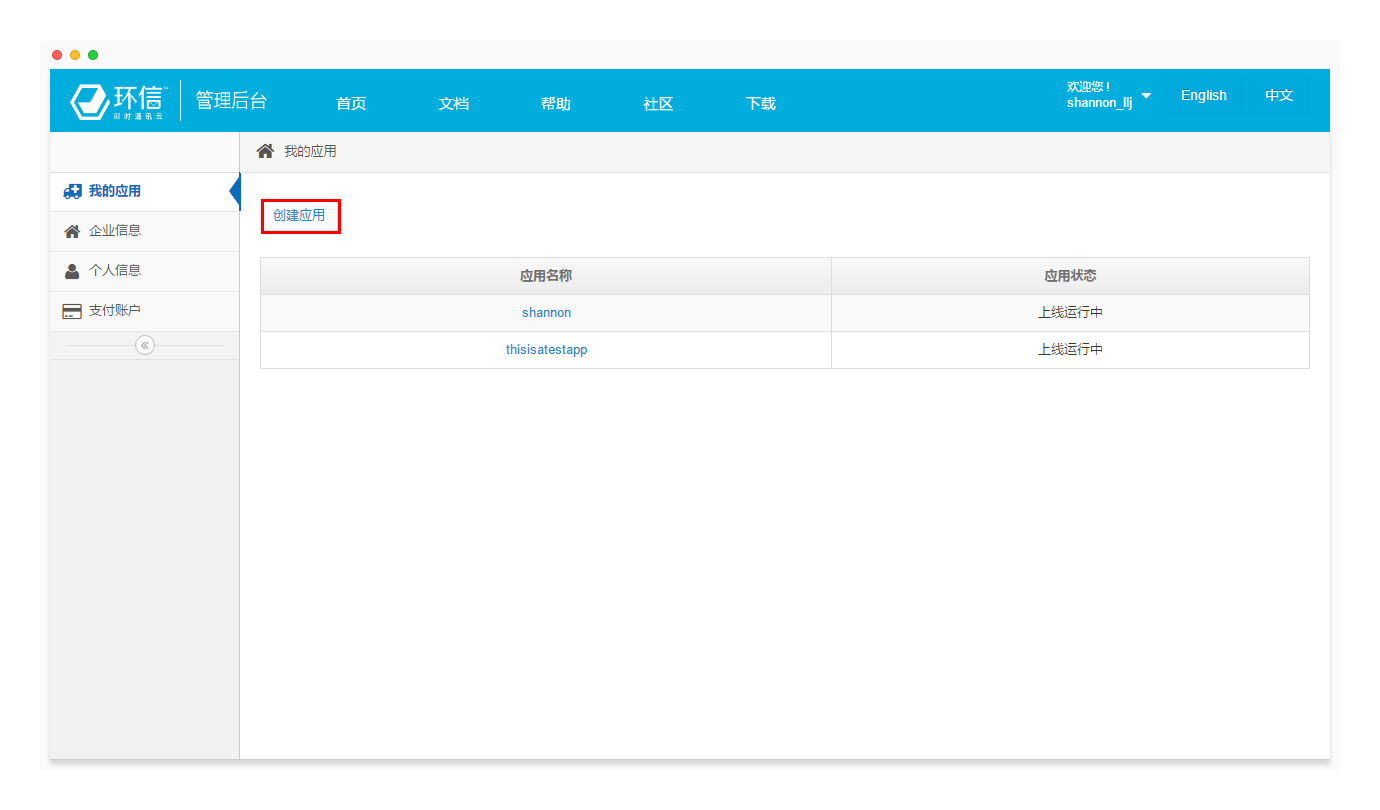Go to 帮助 in top navigation

pos(555,103)
